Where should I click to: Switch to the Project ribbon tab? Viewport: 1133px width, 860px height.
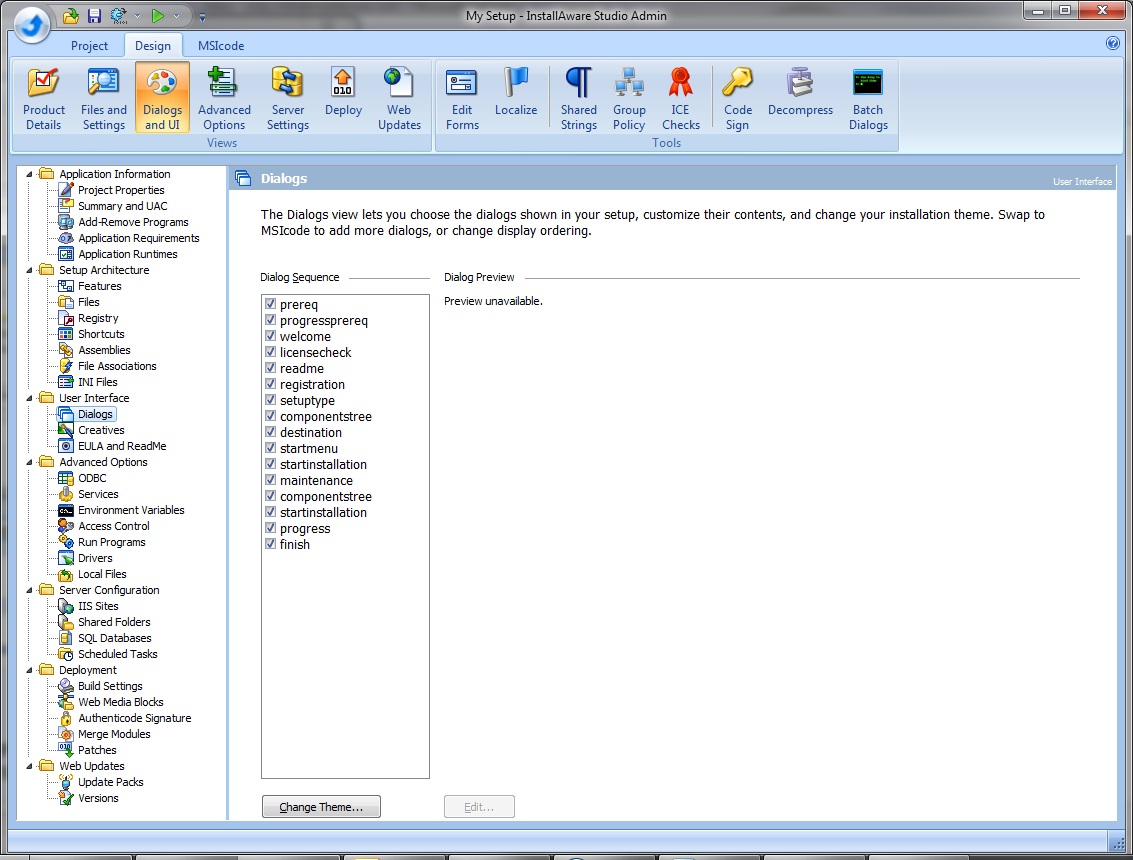(x=89, y=46)
